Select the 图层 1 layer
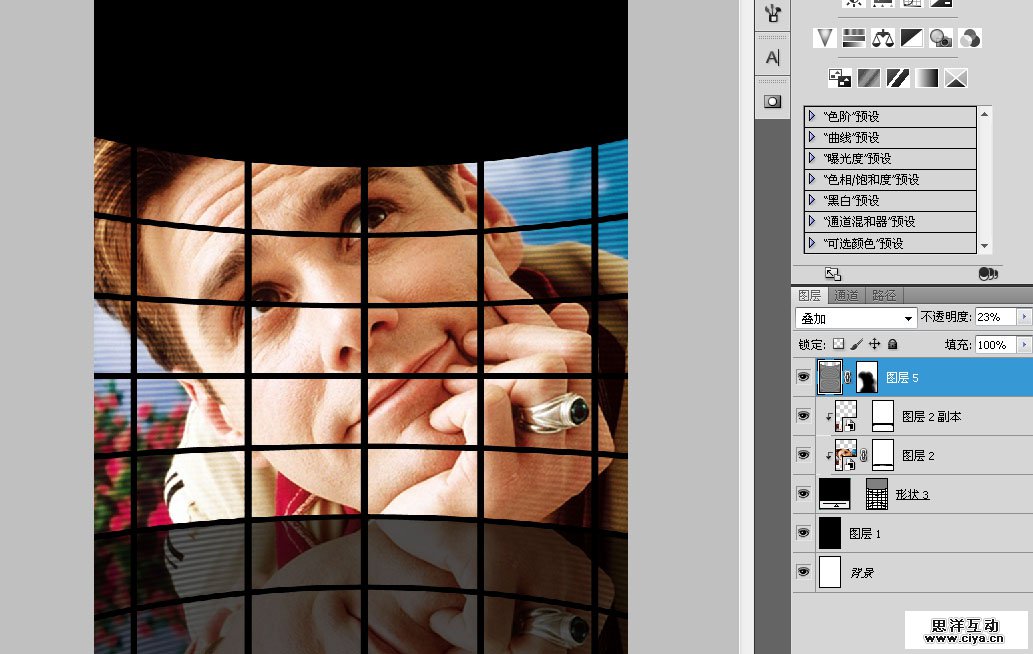1033x654 pixels. tap(864, 534)
